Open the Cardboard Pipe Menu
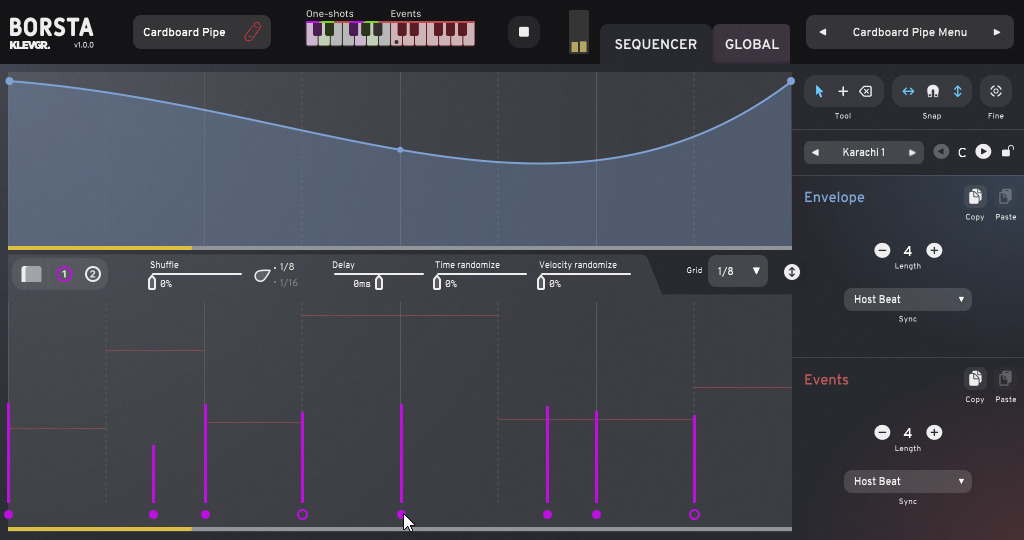 (x=910, y=32)
